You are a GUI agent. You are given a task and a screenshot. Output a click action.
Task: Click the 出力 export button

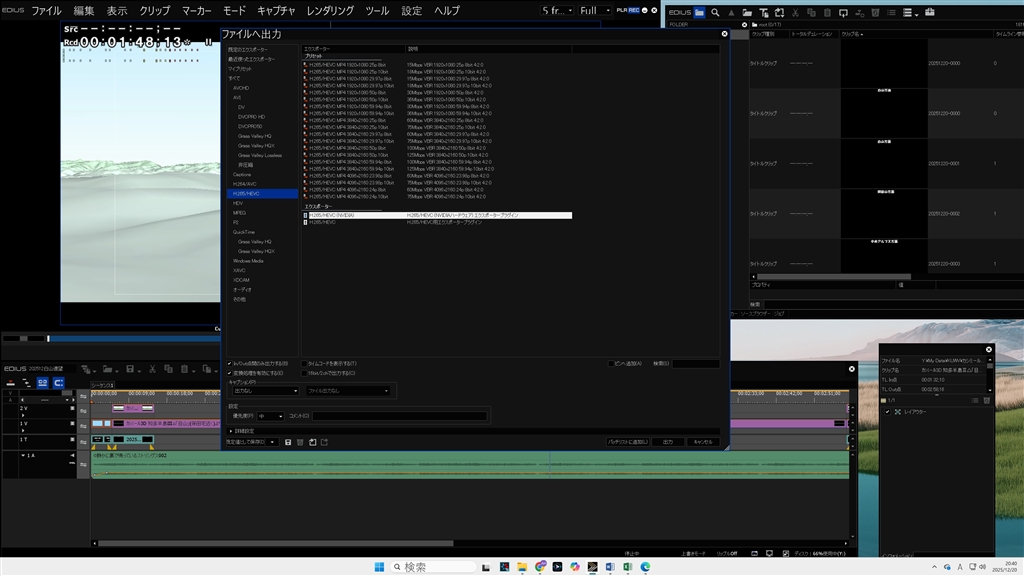point(667,442)
